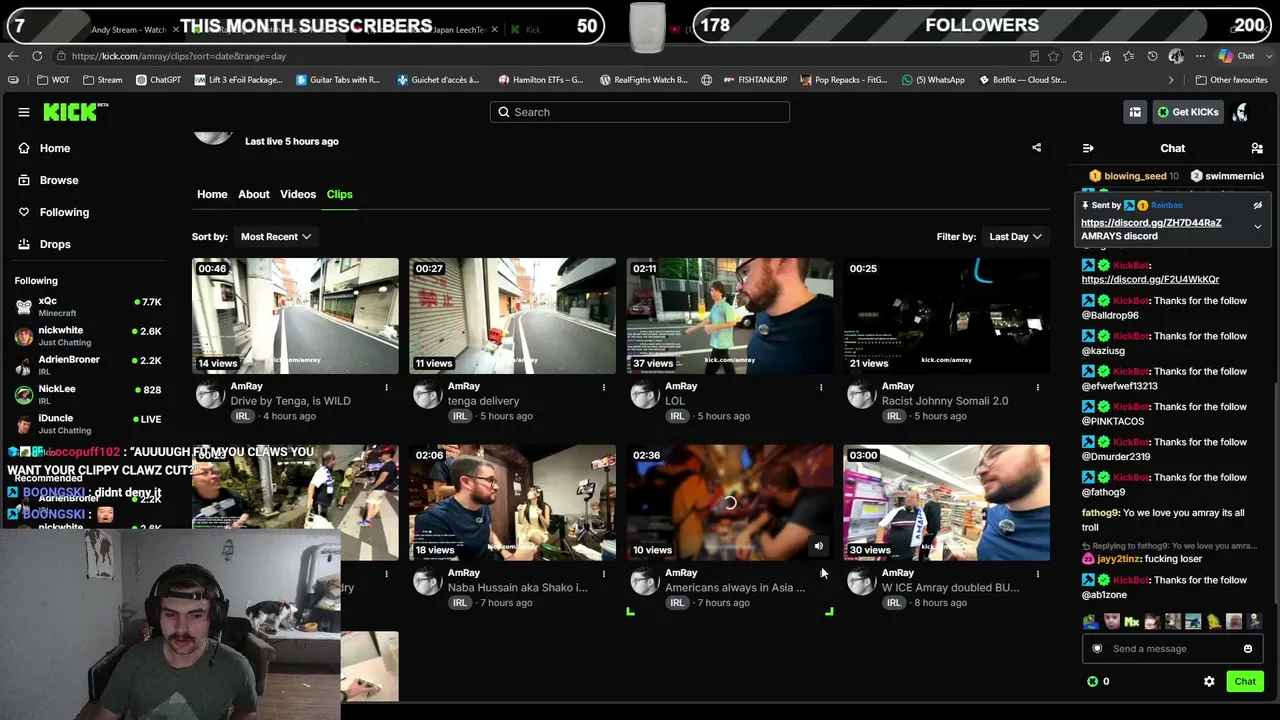This screenshot has width=1280, height=720.
Task: Open options for 'Drive by Tenga' clip
Action: (386, 387)
